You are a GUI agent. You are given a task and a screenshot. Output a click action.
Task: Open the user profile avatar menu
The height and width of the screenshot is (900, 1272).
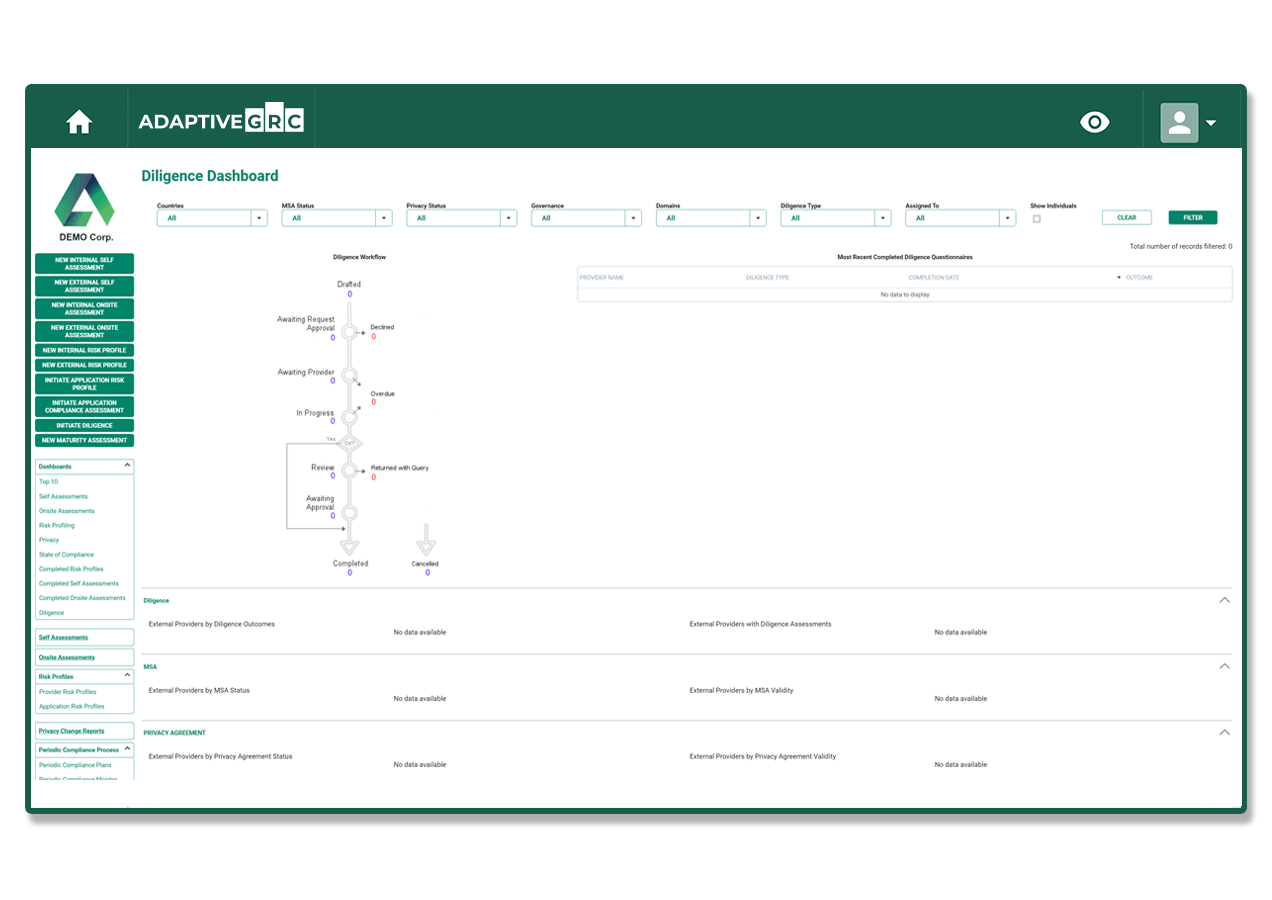click(x=1188, y=123)
